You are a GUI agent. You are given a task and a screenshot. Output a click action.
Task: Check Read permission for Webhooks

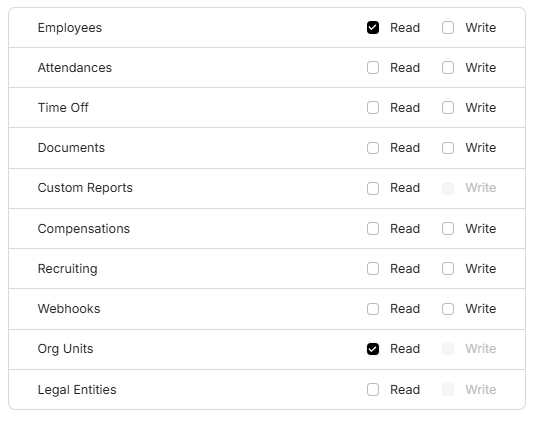tap(373, 309)
